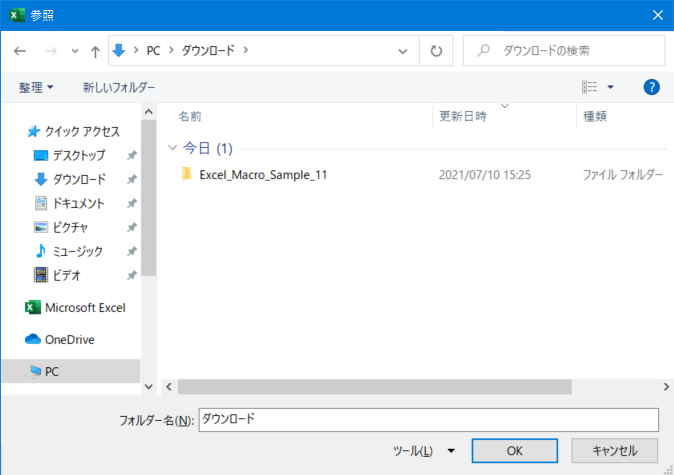Open the 整理 menu

click(36, 87)
